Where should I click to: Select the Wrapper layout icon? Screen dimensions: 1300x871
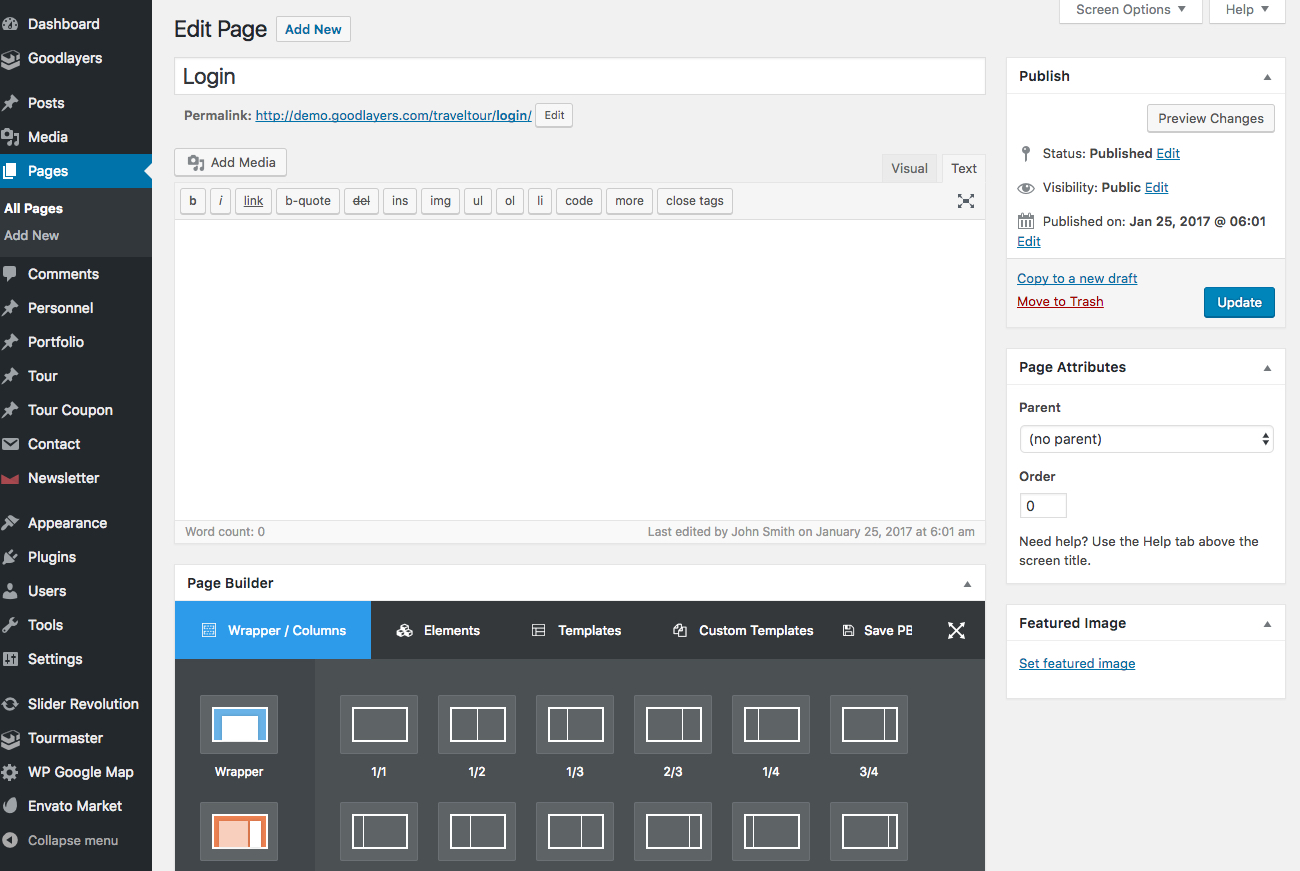point(239,725)
